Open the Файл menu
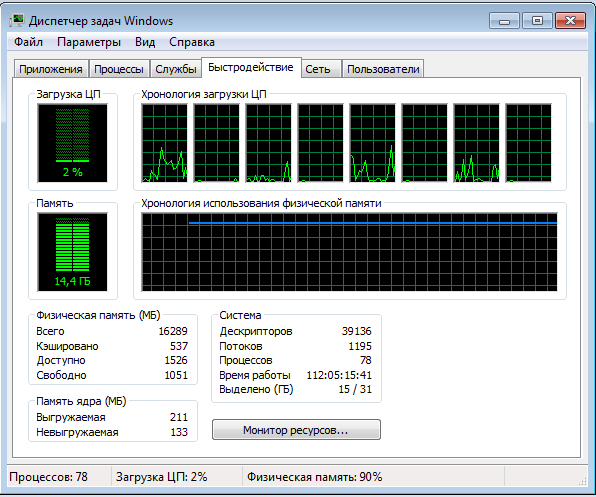 point(29,42)
